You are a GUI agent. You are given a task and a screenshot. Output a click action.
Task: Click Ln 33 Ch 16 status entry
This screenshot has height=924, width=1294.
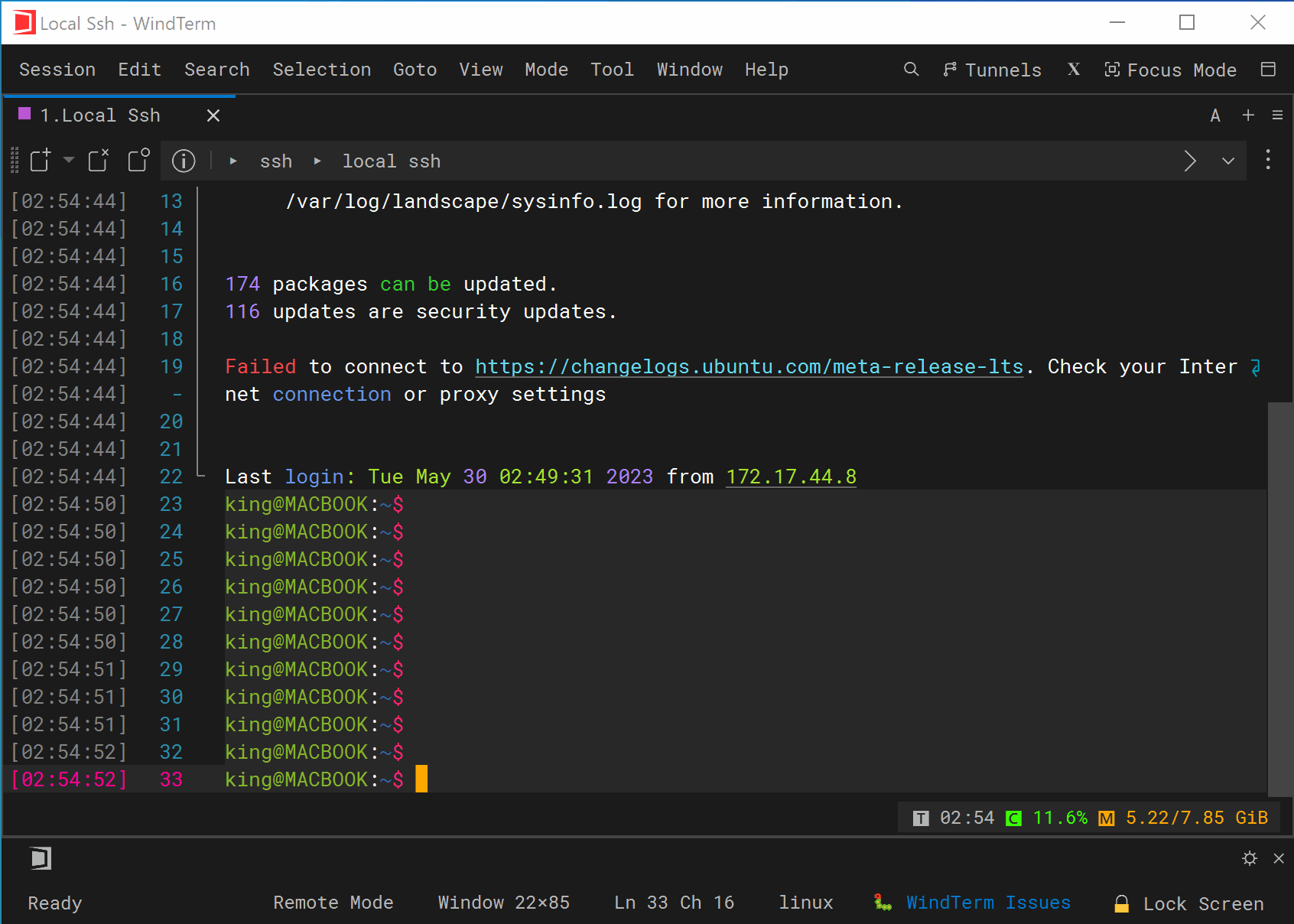[x=674, y=903]
